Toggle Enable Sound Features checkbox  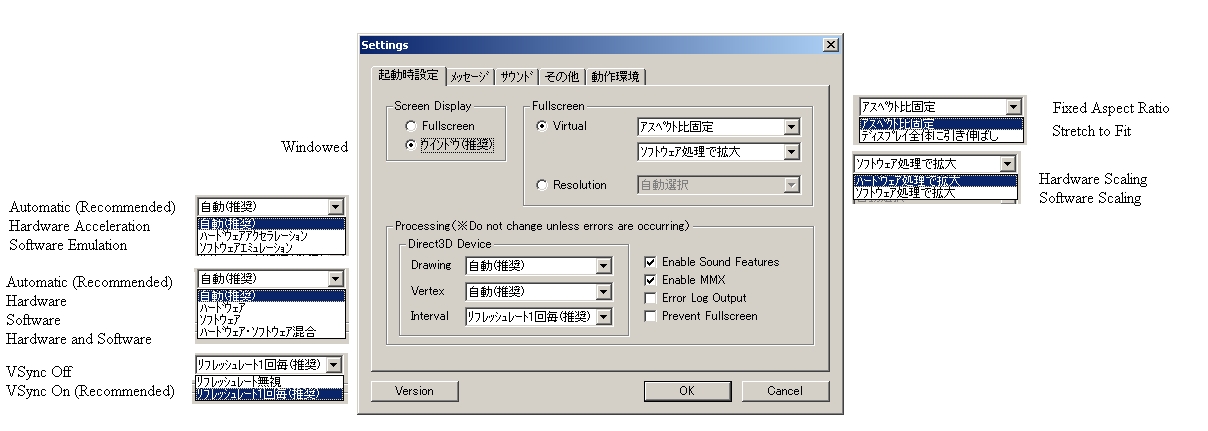point(652,262)
